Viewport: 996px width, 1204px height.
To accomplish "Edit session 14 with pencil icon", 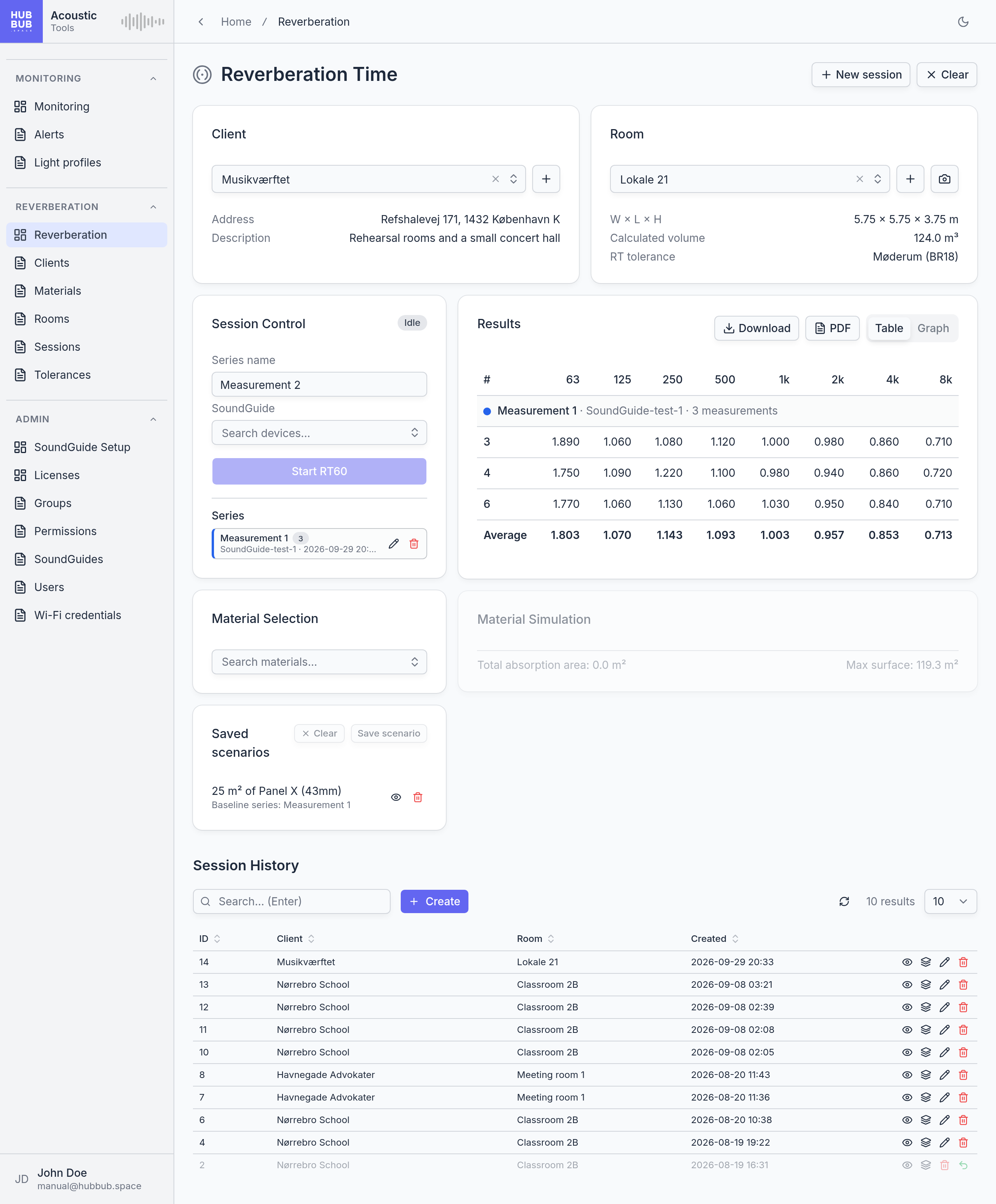I will [944, 962].
